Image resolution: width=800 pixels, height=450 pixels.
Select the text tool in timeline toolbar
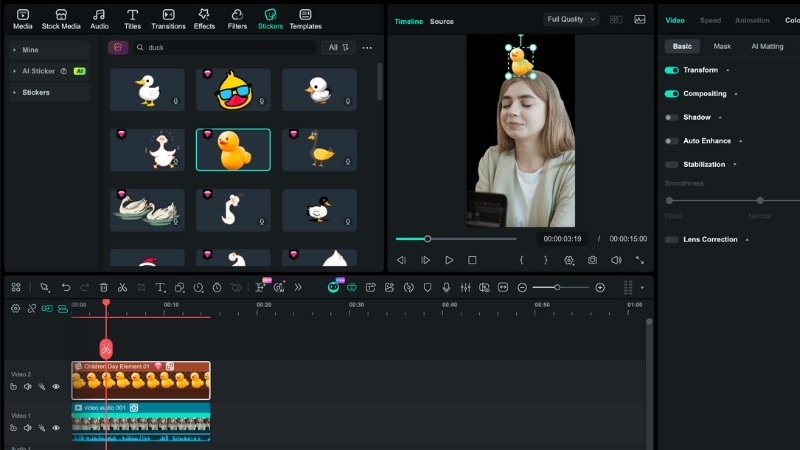point(161,287)
